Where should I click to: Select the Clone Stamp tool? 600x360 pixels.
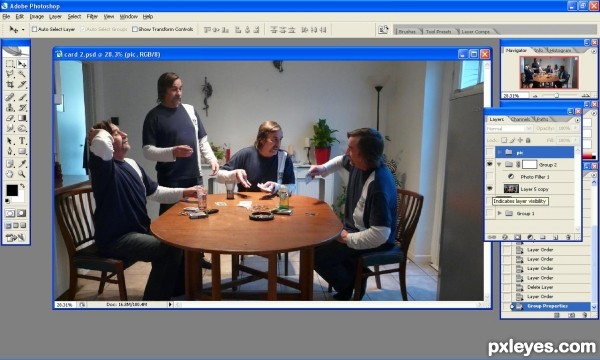pyautogui.click(x=10, y=108)
